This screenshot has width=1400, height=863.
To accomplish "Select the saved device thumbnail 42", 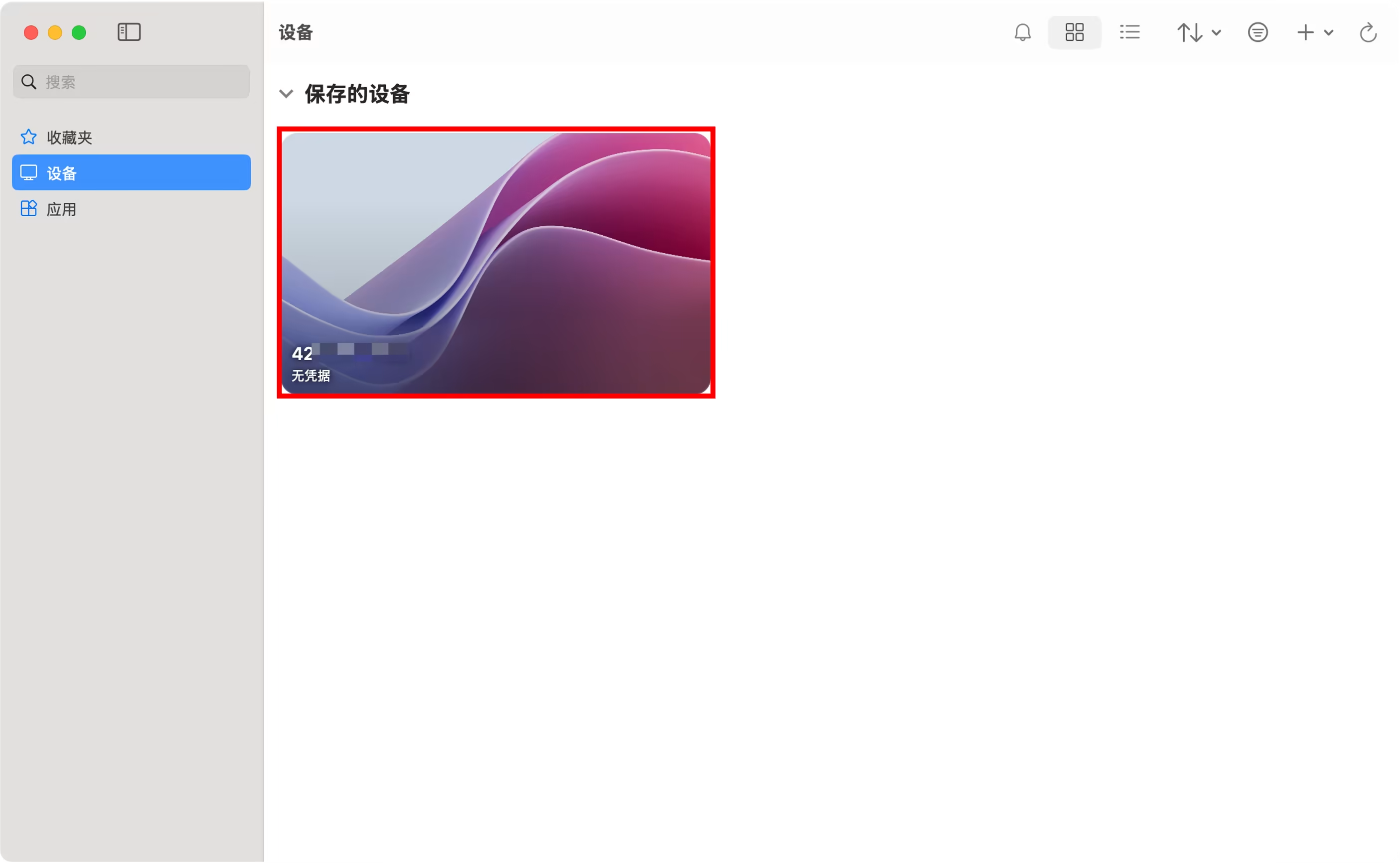I will pyautogui.click(x=495, y=263).
